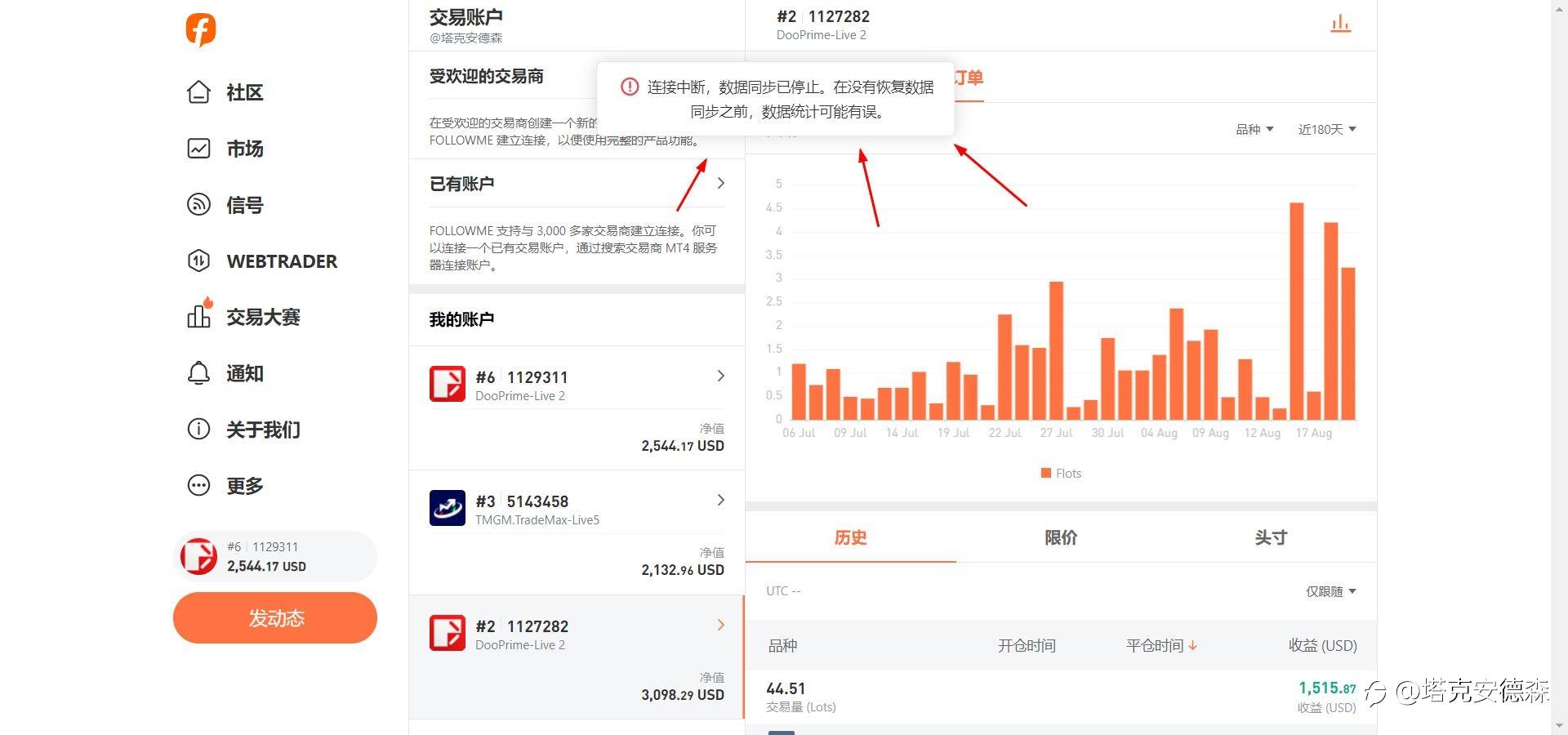Click the 更多 ellipsis icon
The image size is (1568, 735).
pyautogui.click(x=198, y=485)
